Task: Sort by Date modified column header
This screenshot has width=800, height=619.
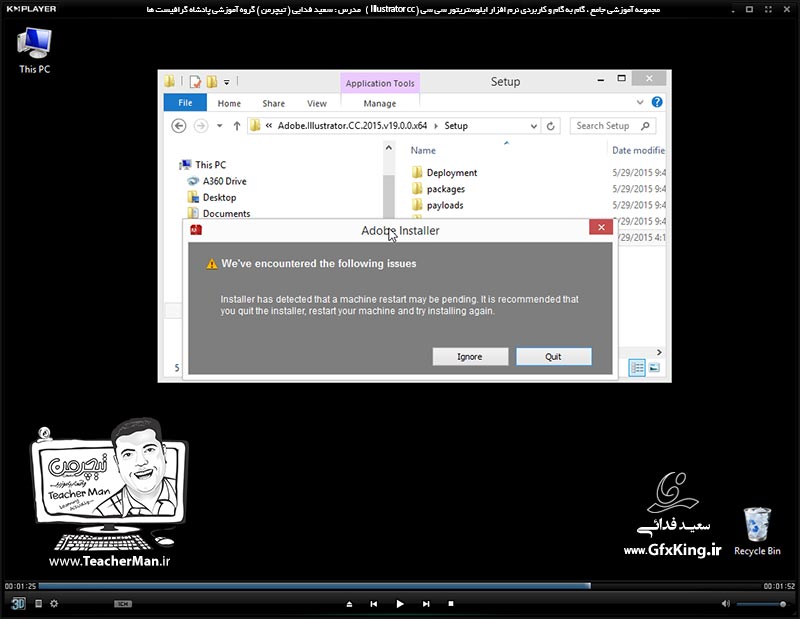Action: tap(638, 151)
